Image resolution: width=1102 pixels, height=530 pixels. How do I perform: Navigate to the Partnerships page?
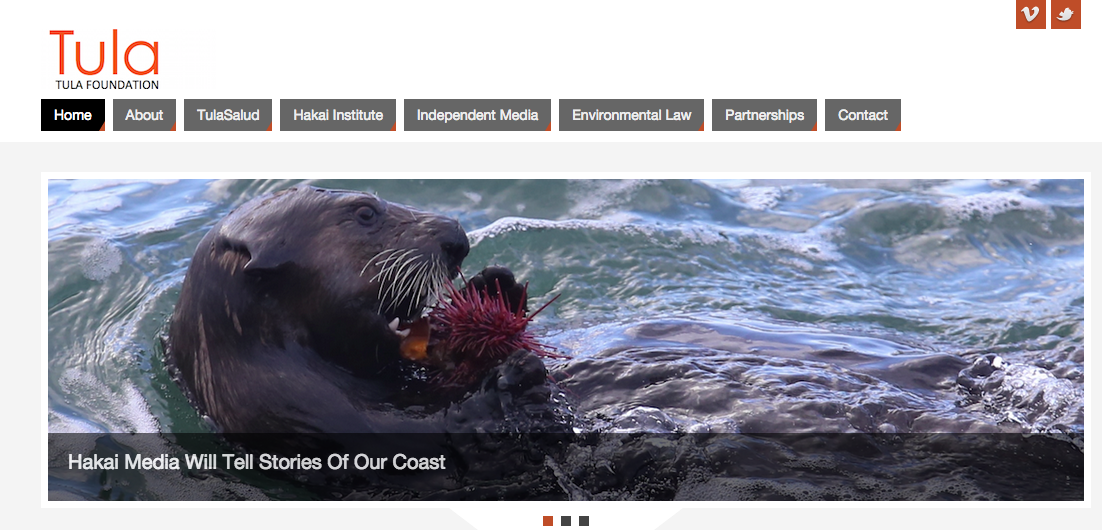click(x=764, y=115)
